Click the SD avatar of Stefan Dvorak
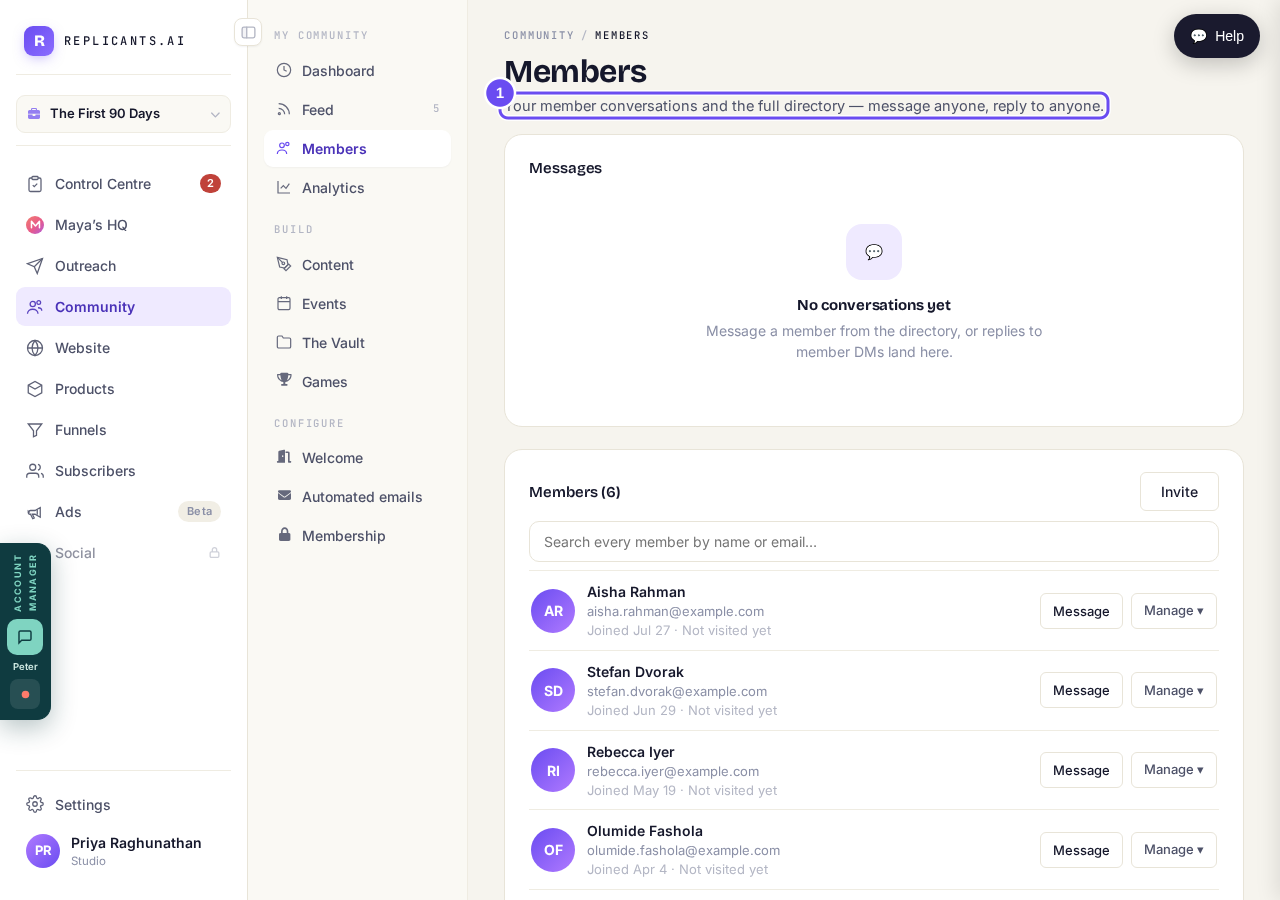This screenshot has width=1280, height=900. [553, 690]
